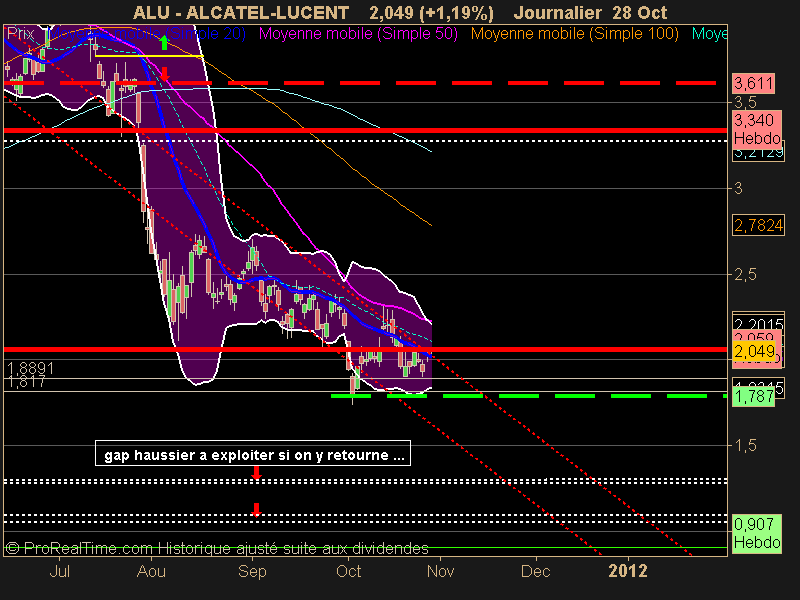Click the yellow 2,049 current price tag

[754, 351]
